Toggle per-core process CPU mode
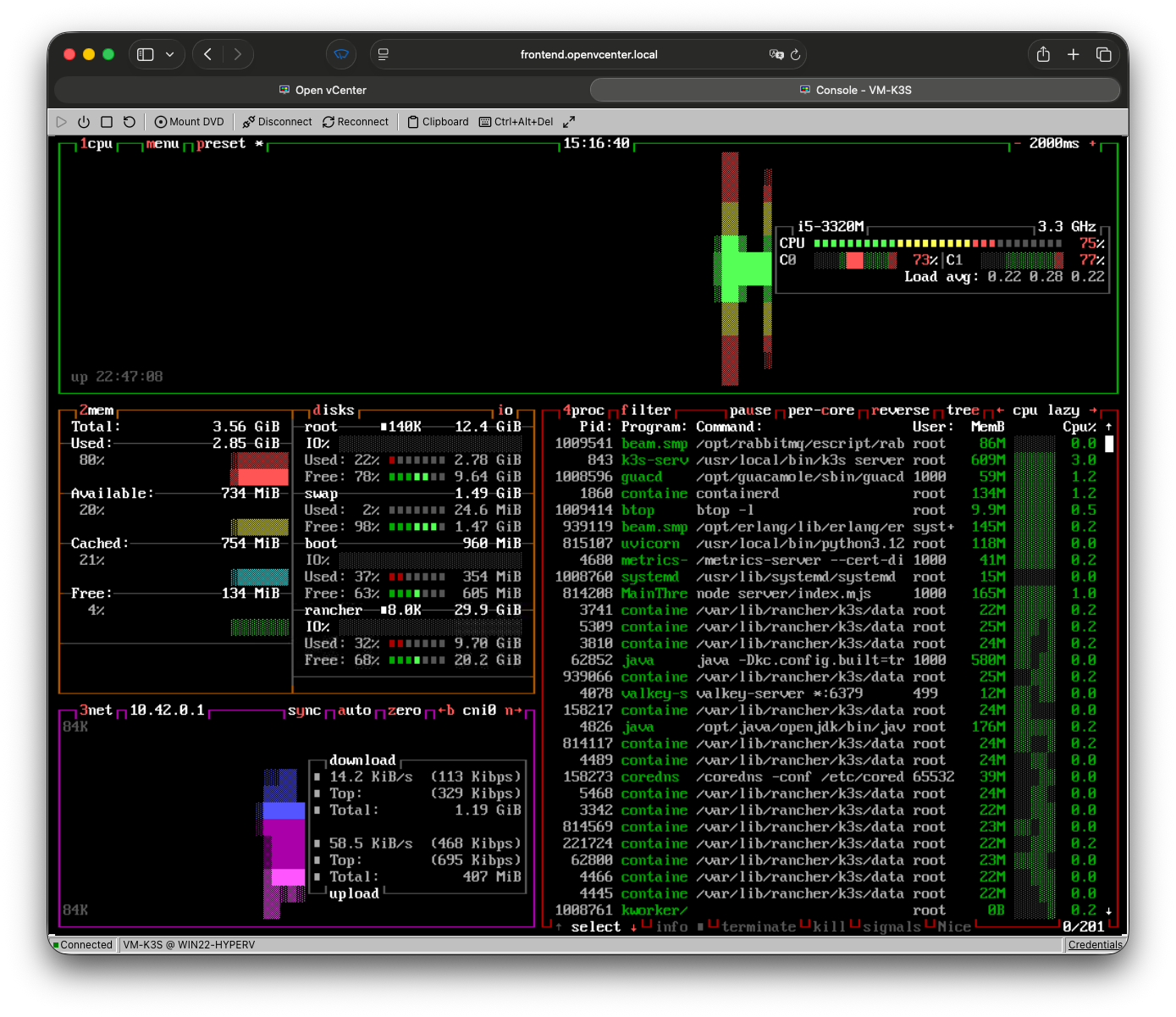Image resolution: width=1176 pixels, height=1017 pixels. coord(820,411)
